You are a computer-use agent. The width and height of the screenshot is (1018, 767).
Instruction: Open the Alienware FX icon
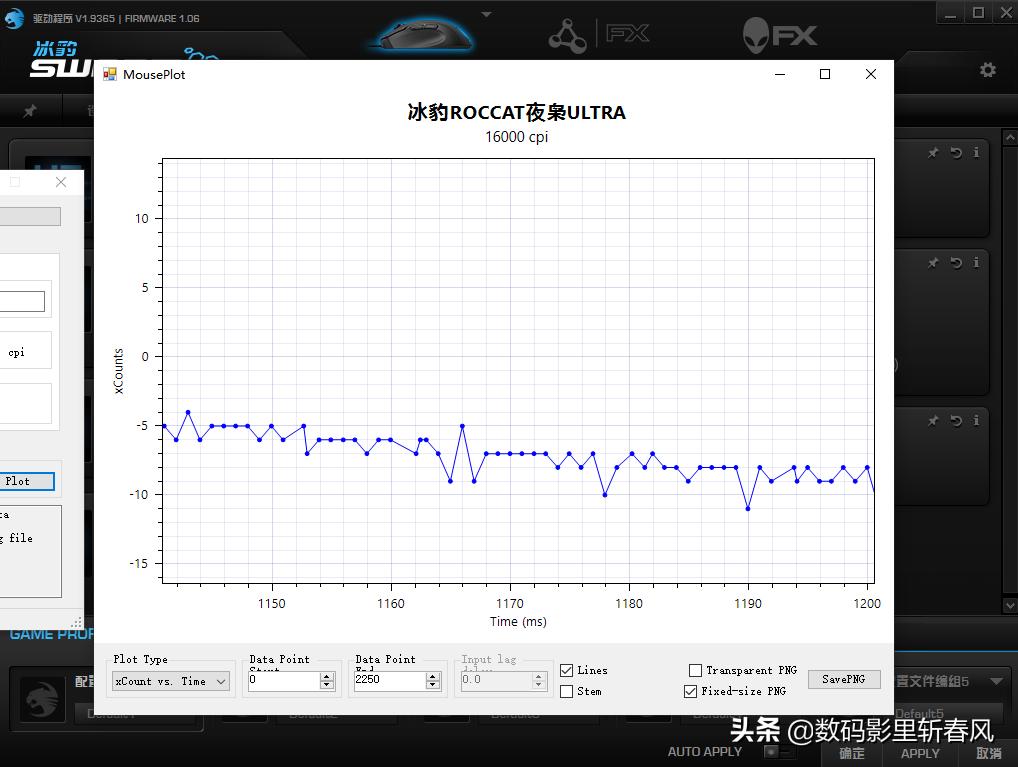[780, 35]
